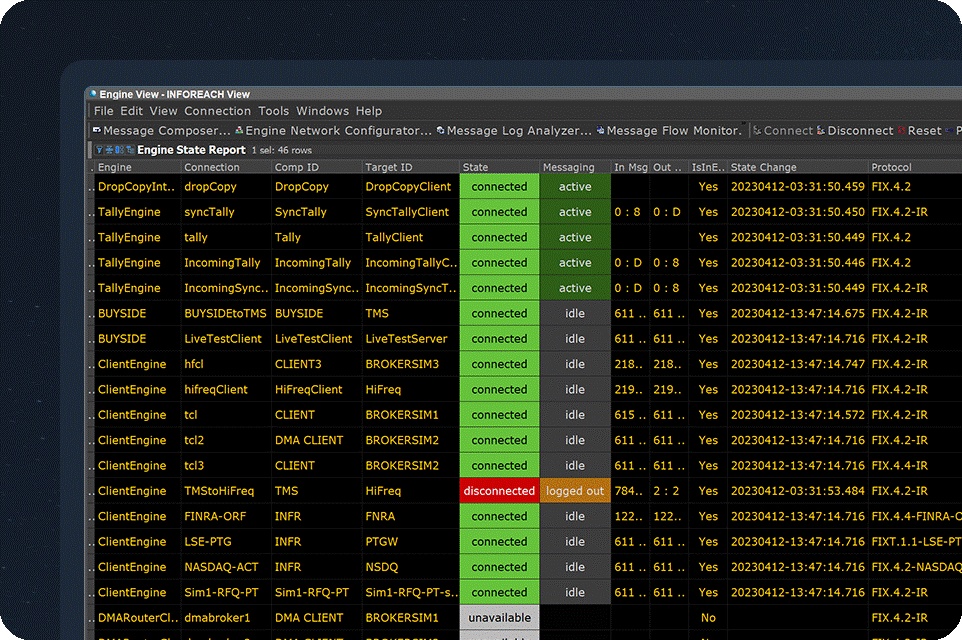Select the red disconnected state cell
962x640 pixels.
coord(499,491)
